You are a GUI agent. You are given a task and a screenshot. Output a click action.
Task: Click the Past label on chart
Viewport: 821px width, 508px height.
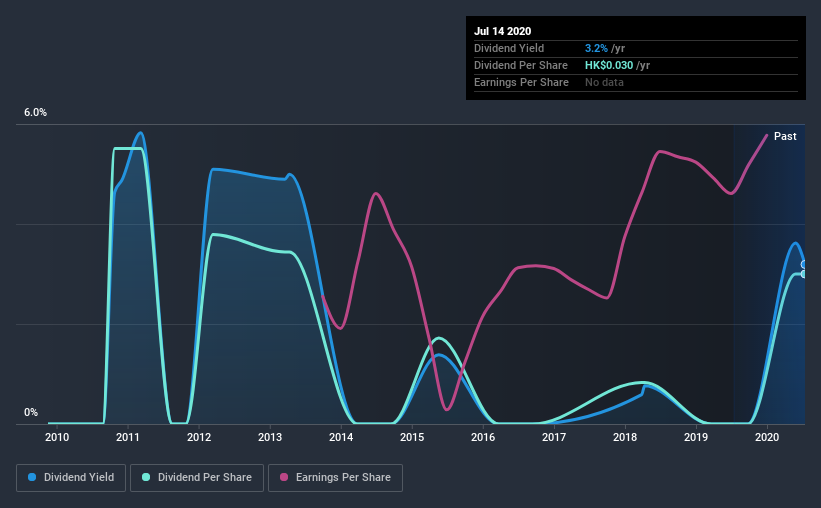point(785,136)
